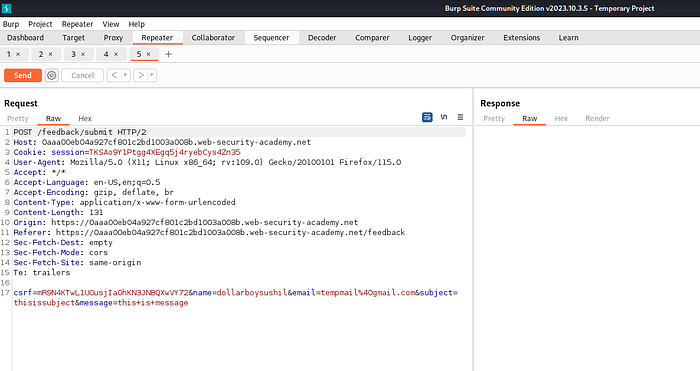700x371 pixels.
Task: Switch Request view to Raw
Action: coord(53,118)
